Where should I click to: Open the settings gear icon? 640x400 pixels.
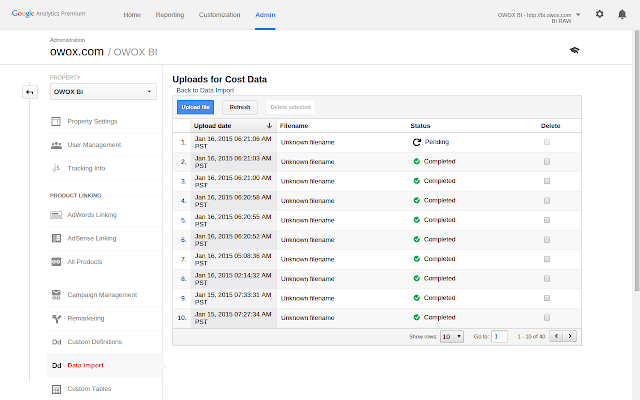point(599,14)
